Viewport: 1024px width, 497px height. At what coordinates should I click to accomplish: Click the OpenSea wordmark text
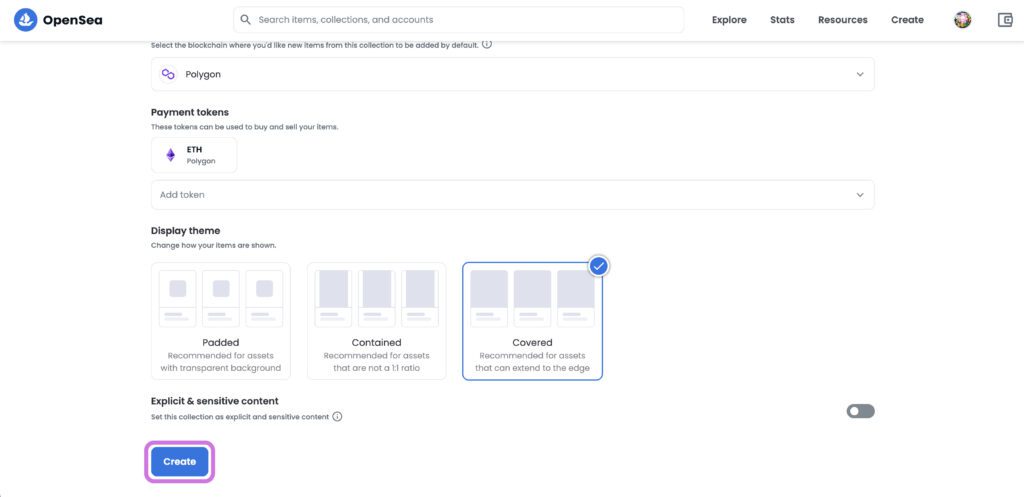(x=72, y=20)
